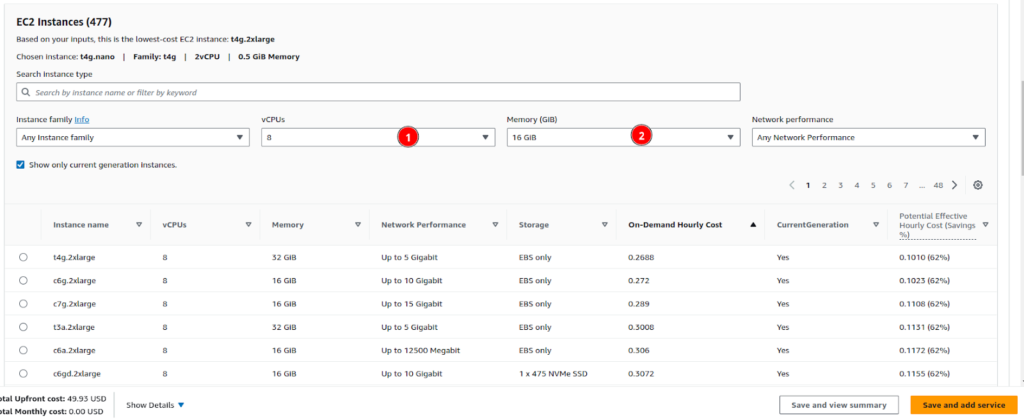
Task: Focus the Search instance type field
Action: (378, 92)
